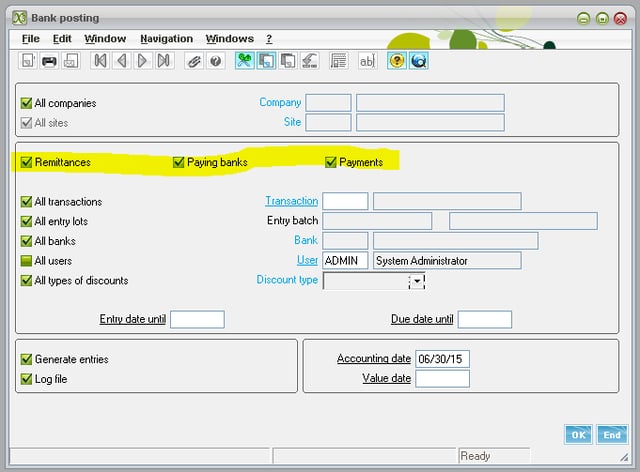Open the Navigation menu
This screenshot has width=640, height=472.
tap(166, 38)
